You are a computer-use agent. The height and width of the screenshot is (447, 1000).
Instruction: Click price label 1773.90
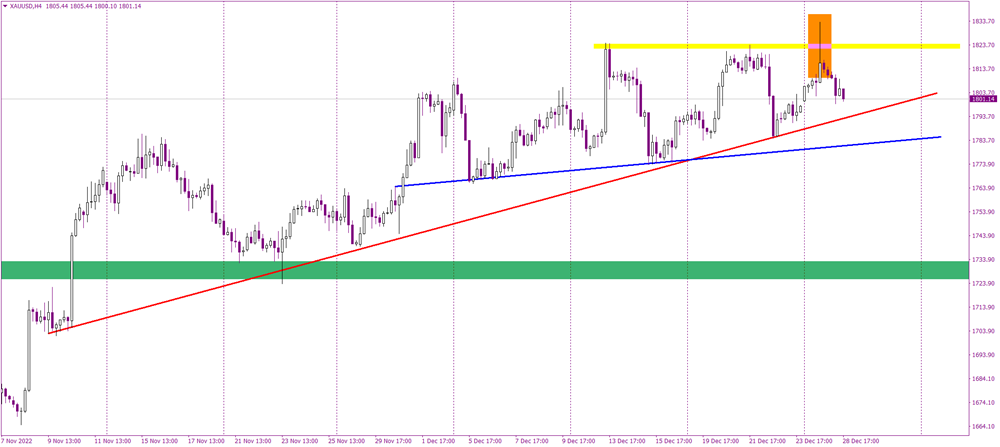tap(982, 165)
